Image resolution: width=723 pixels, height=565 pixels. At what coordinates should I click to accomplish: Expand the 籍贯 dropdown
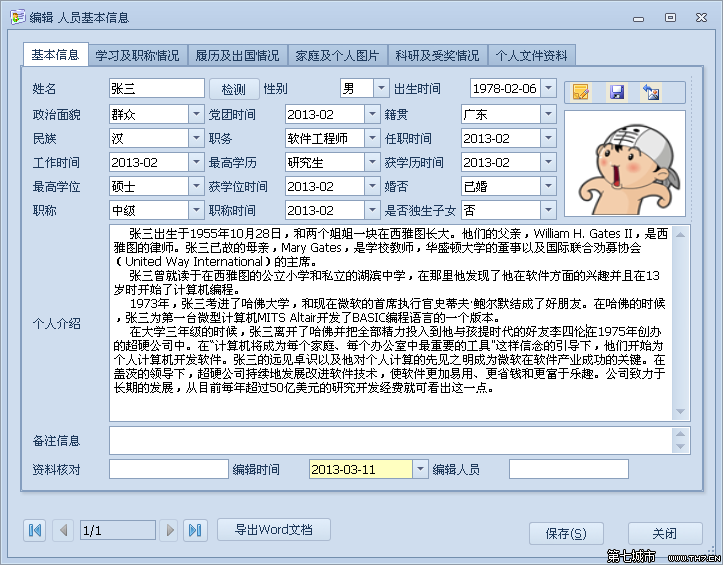point(548,114)
